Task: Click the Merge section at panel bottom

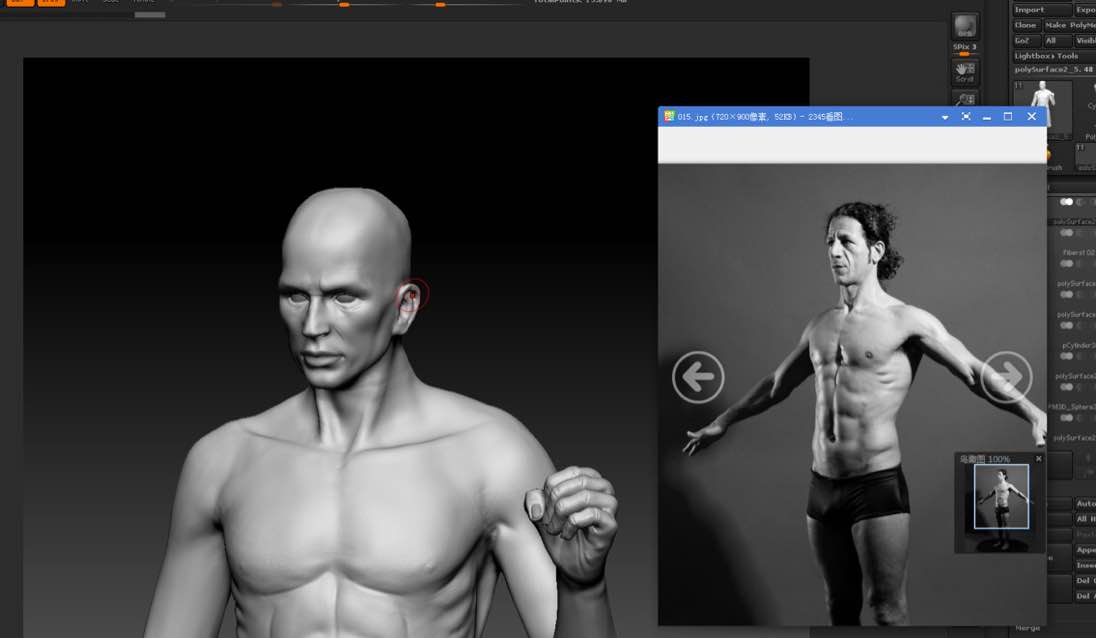Action: (x=1028, y=628)
